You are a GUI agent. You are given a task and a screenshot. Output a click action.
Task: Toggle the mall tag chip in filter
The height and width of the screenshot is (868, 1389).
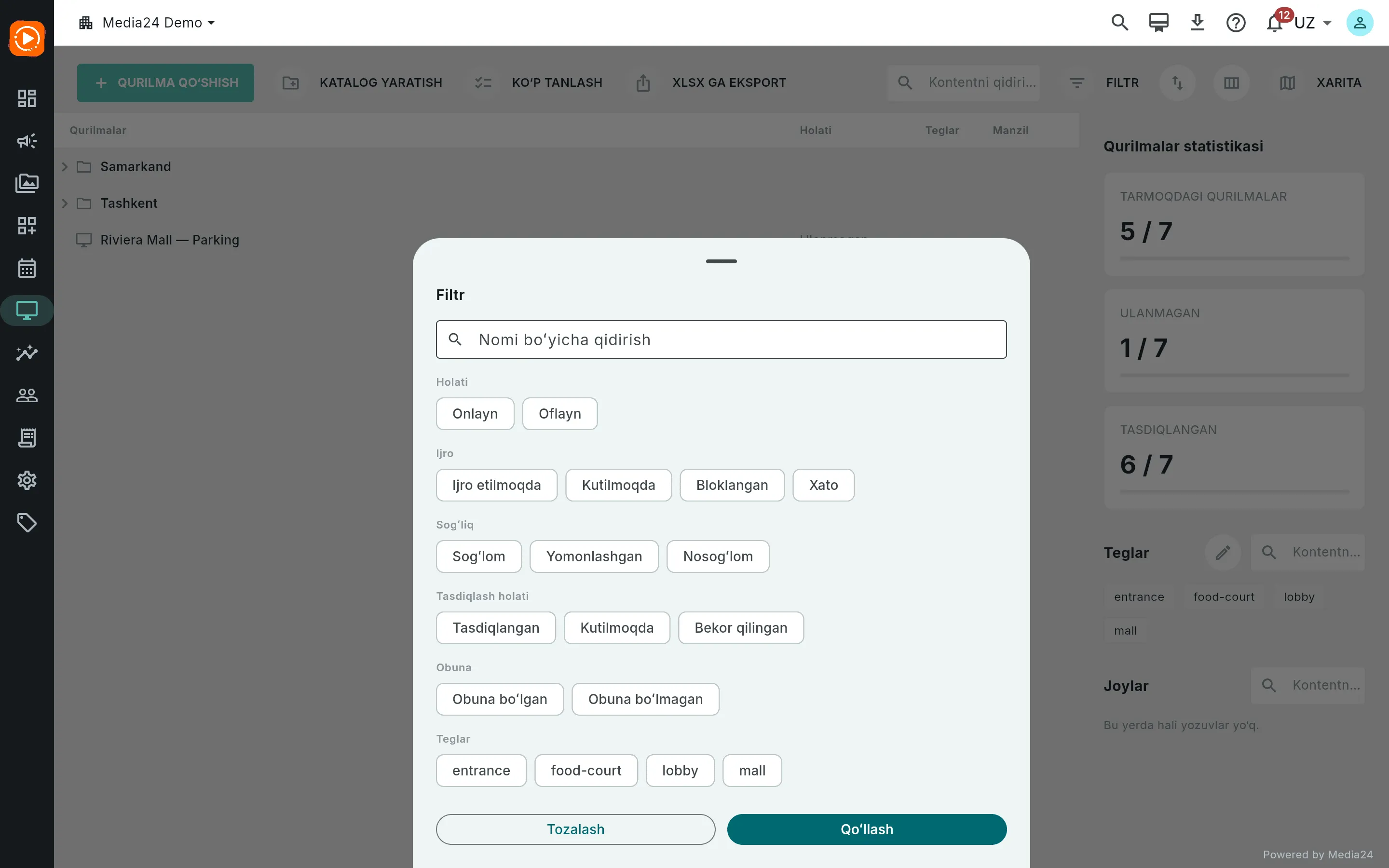(752, 771)
